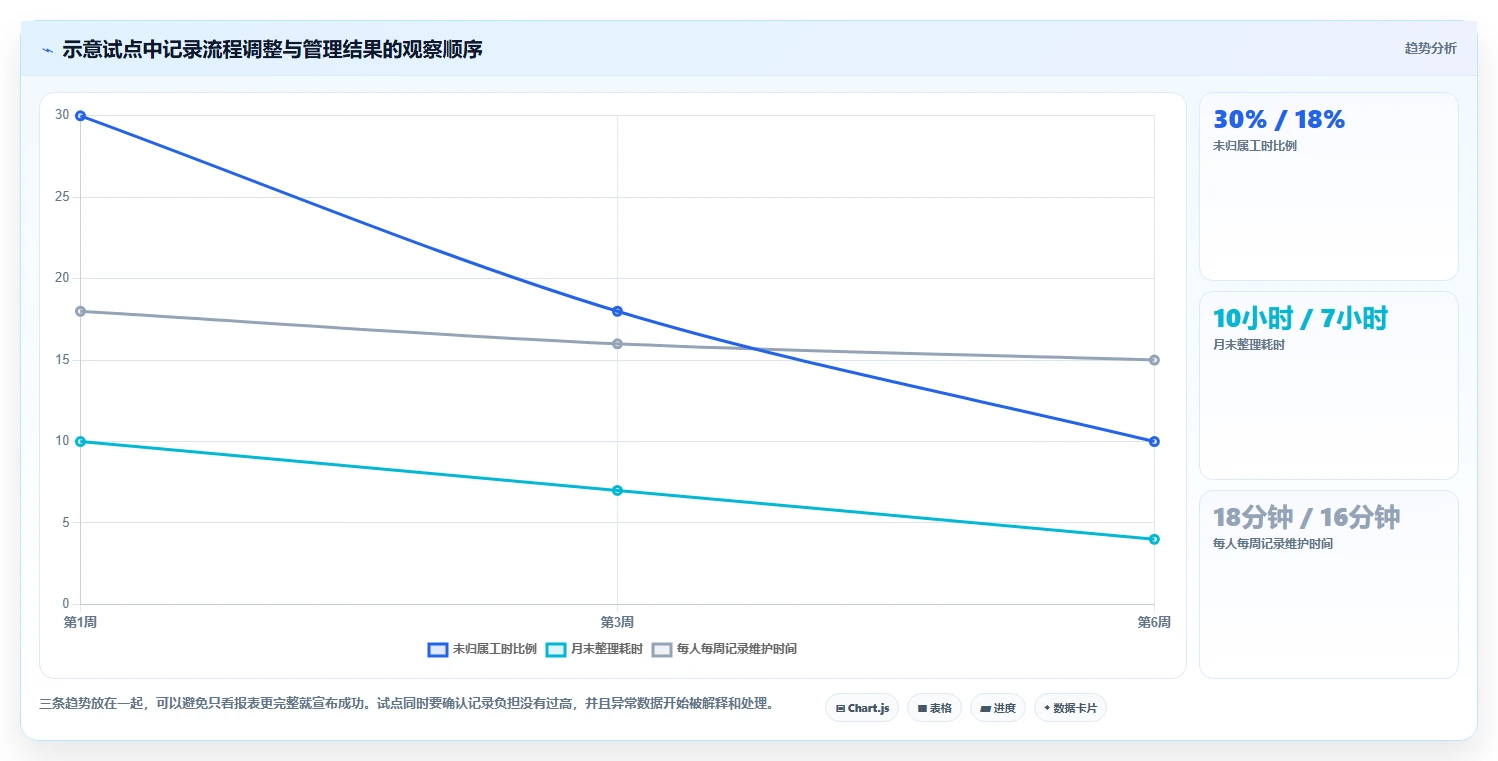Select the gray line point at 第6周 (15)
1498x761 pixels.
(x=1154, y=360)
